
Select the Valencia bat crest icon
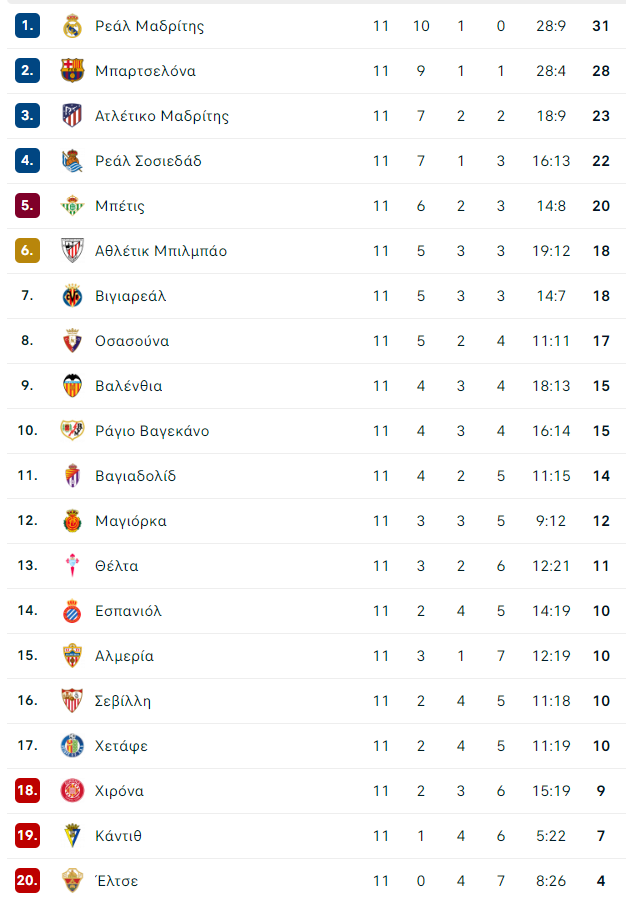click(72, 386)
